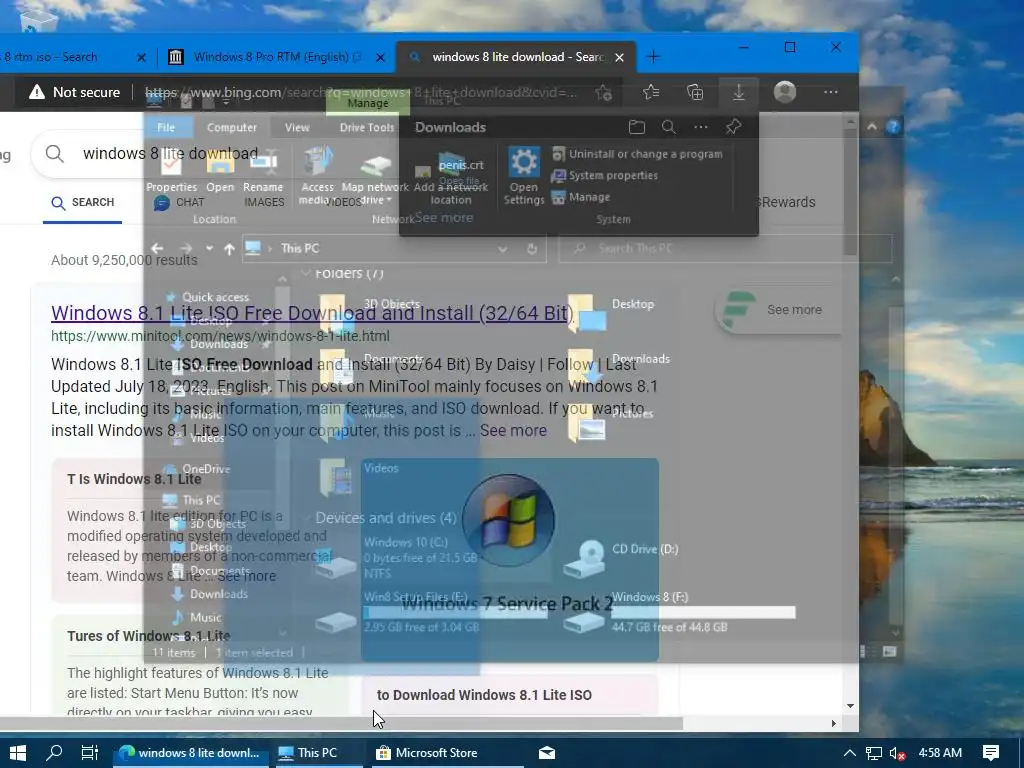
Task: Switch to Drive Tools tab in Explorer
Action: [366, 127]
